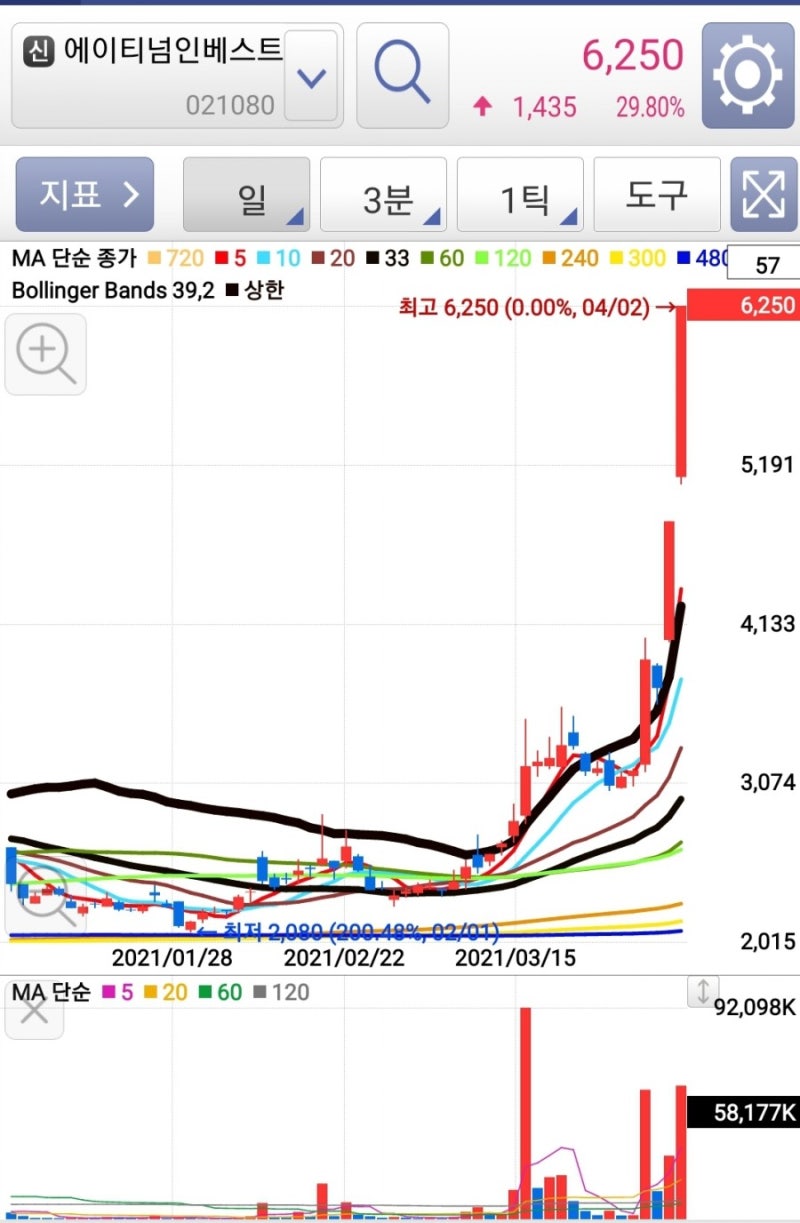Image resolution: width=800 pixels, height=1223 pixels.
Task: Open the 지표 indicators menu
Action: (85, 195)
